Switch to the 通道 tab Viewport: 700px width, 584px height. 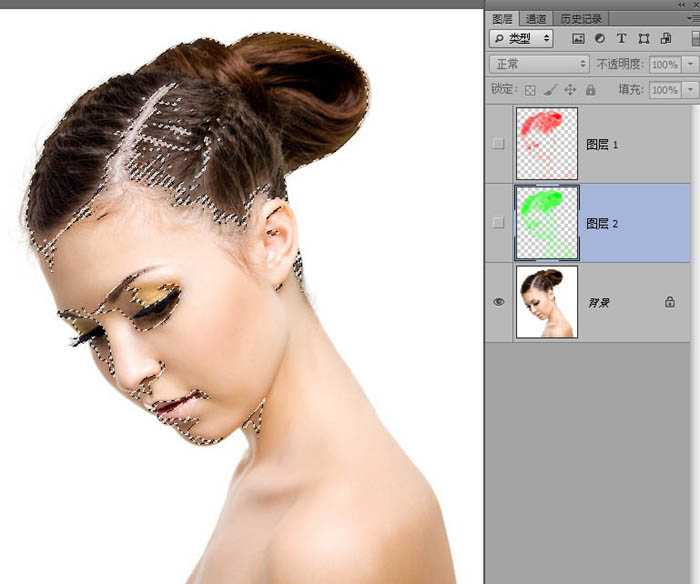(x=536, y=18)
